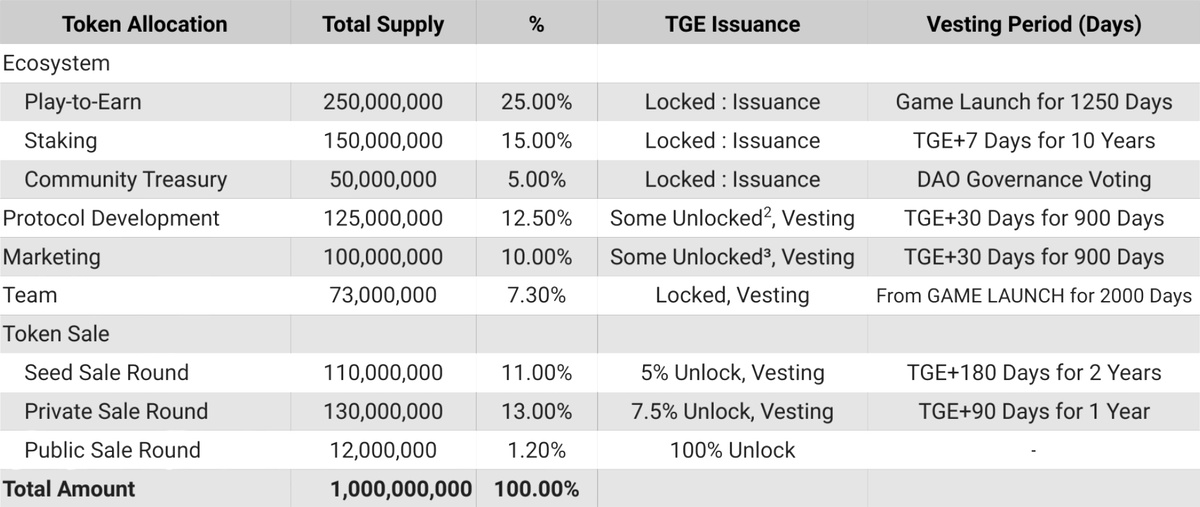The height and width of the screenshot is (507, 1200).
Task: Click the Token Sale category label
Action: 56,334
